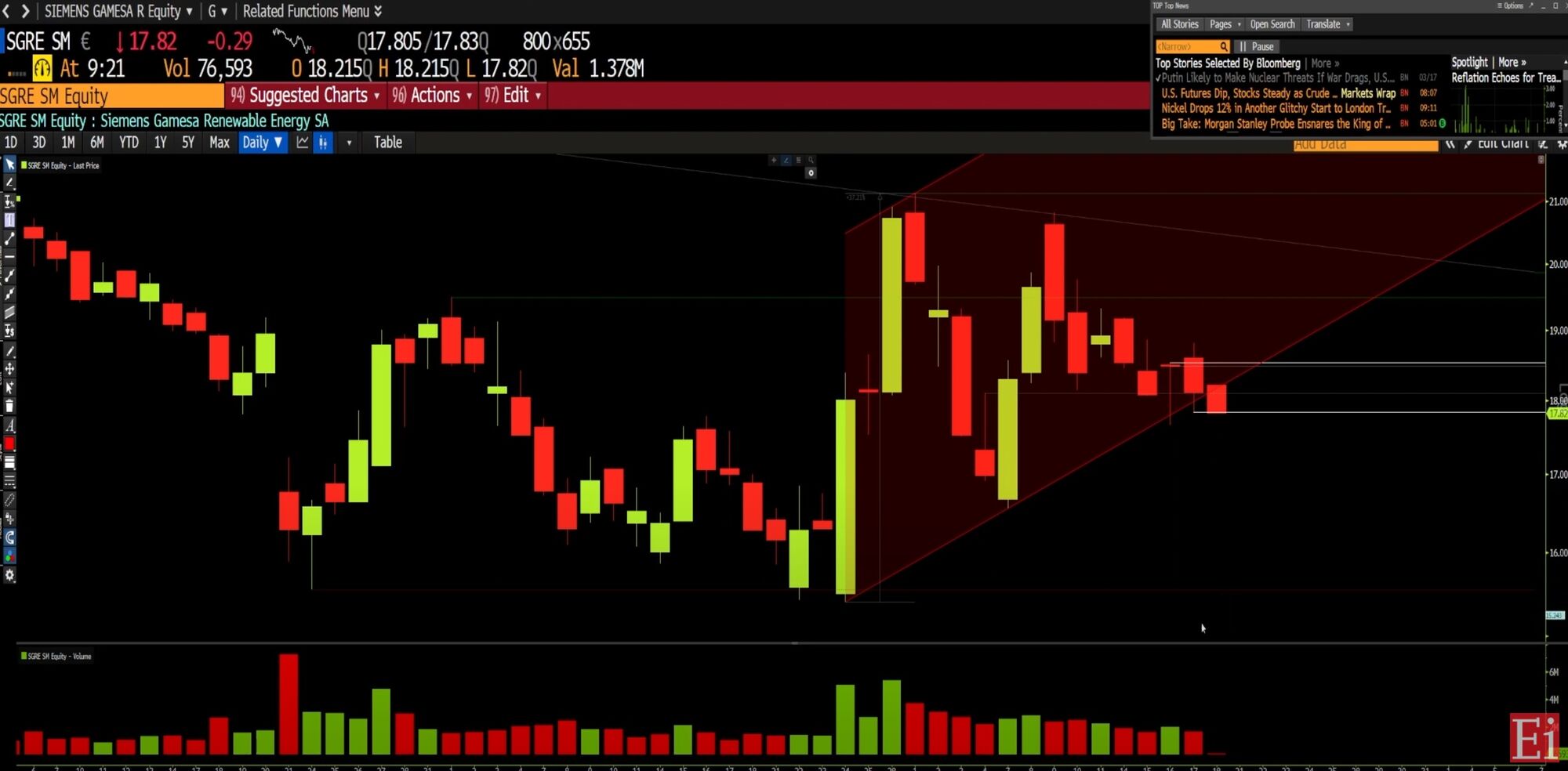Switch to line chart type
Viewport: 1568px width, 771px height.
303,143
